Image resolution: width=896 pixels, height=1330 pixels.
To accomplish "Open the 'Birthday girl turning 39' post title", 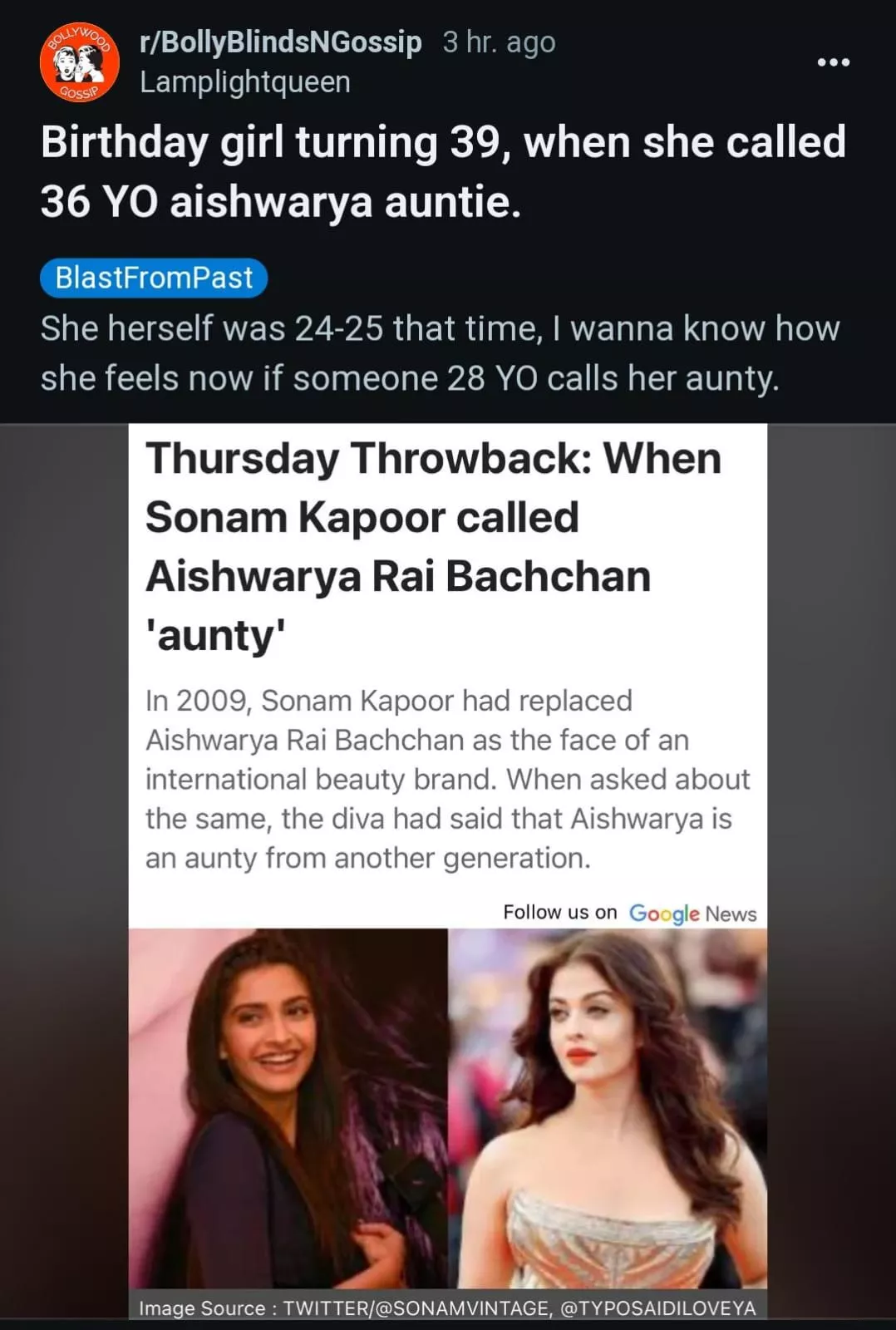I will point(443,171).
